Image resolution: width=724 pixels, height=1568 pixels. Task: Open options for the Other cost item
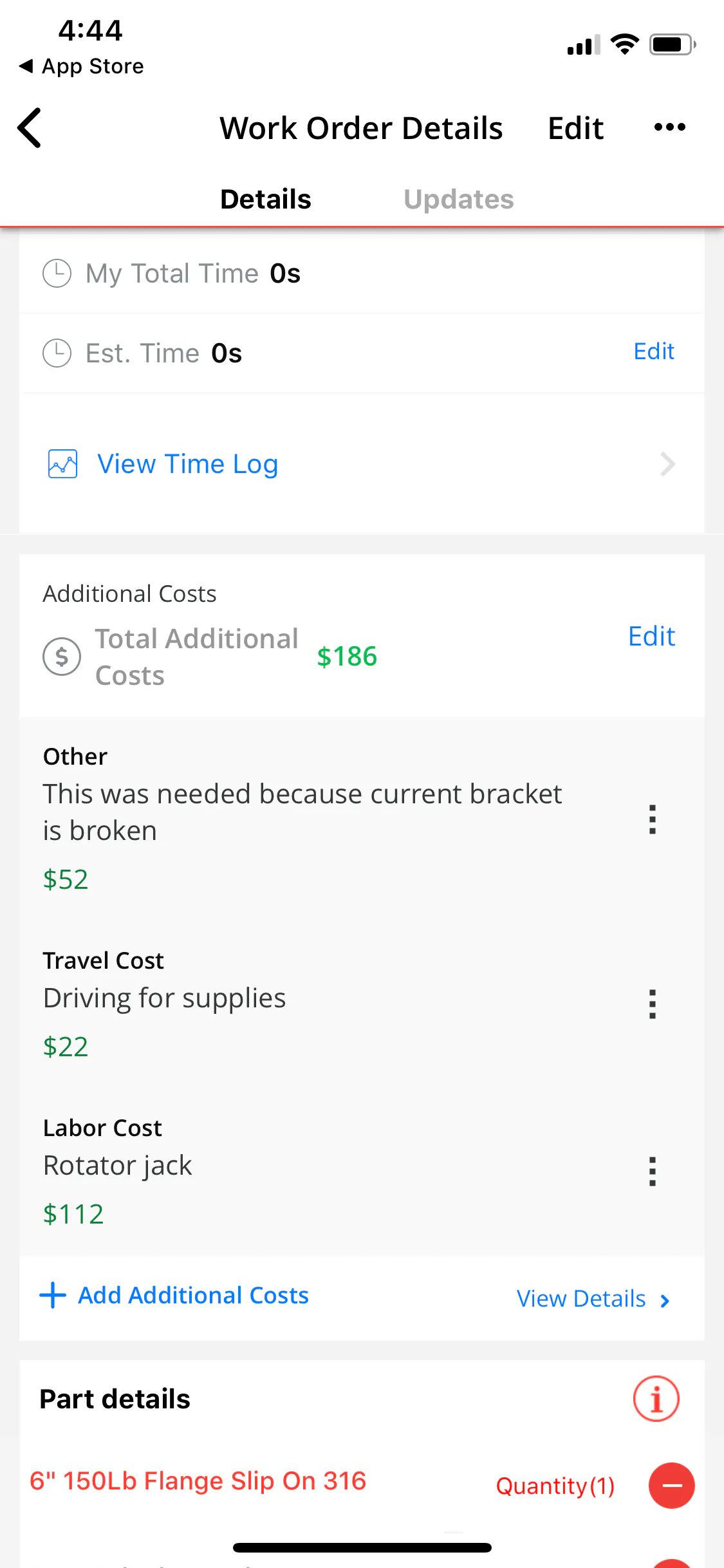click(653, 819)
